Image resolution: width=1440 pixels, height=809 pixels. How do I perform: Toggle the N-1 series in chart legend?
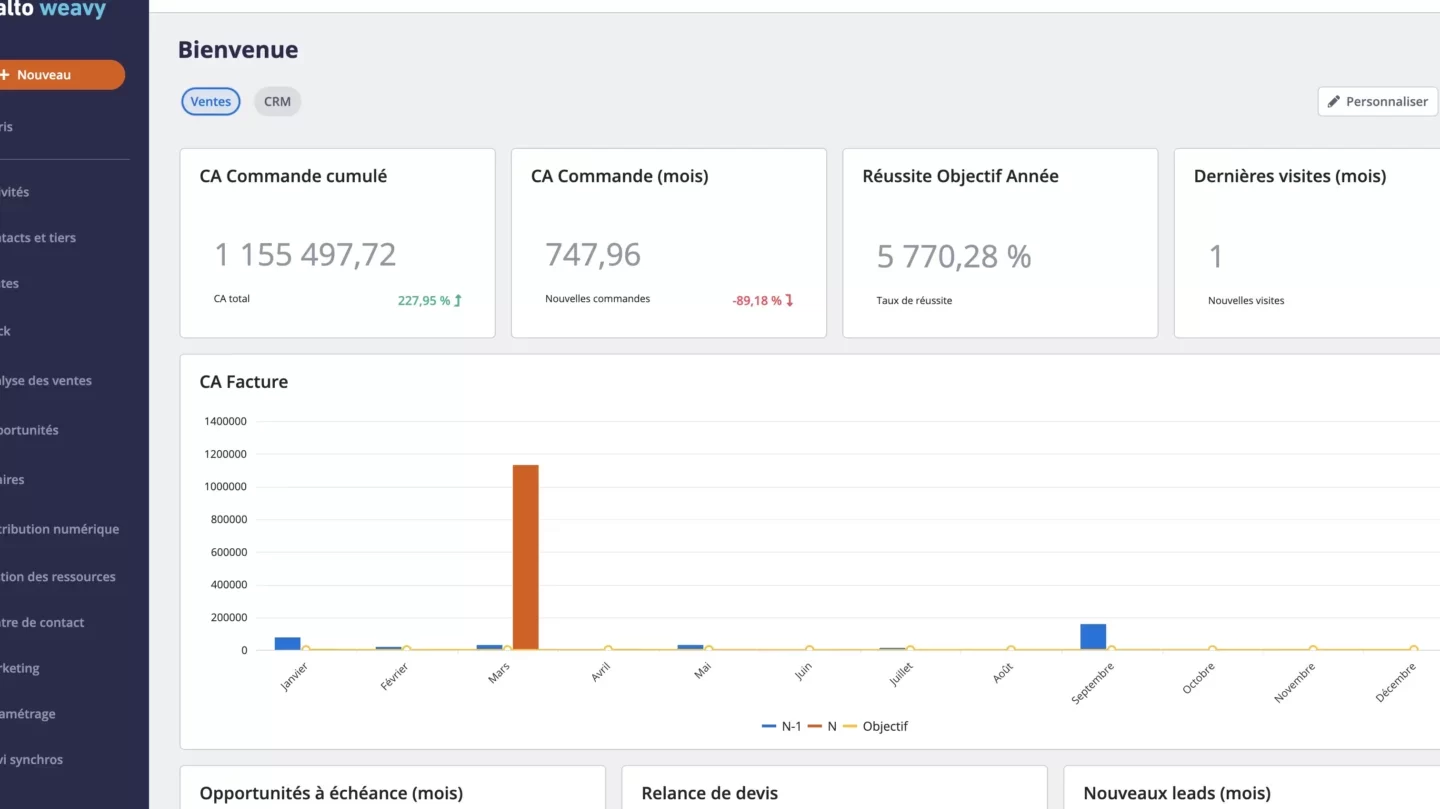point(782,727)
